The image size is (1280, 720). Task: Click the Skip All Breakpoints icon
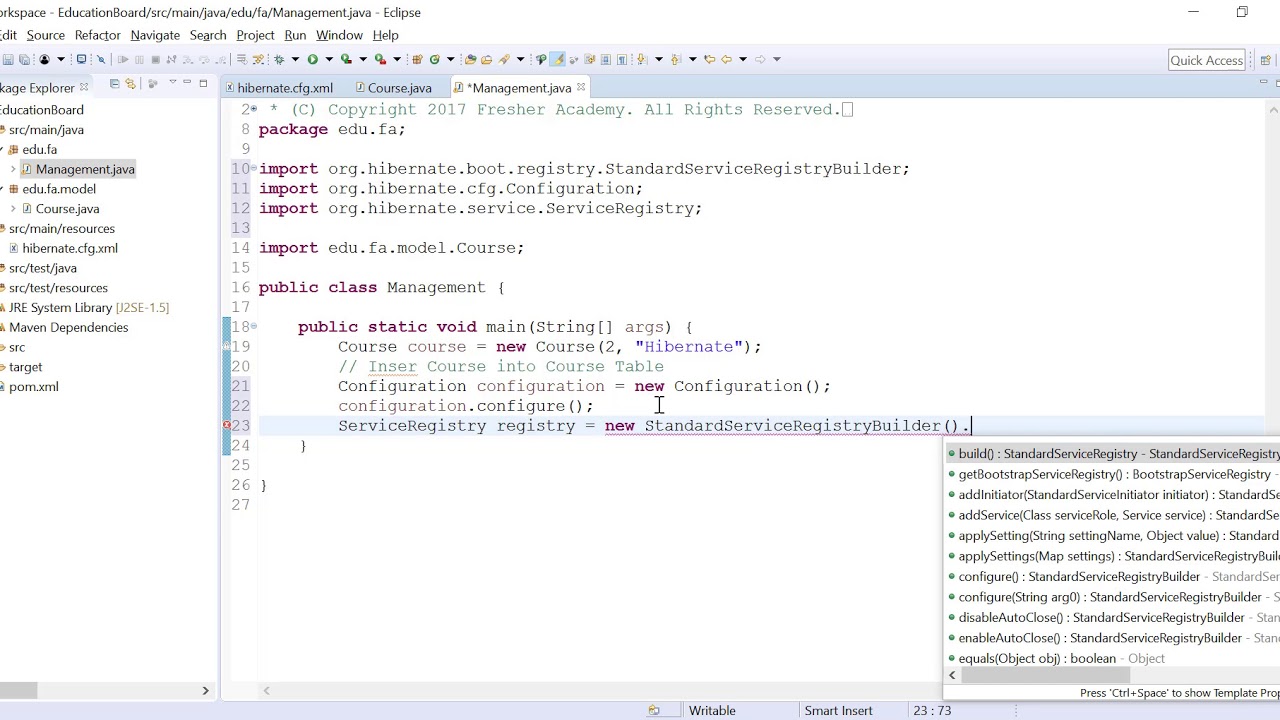pyautogui.click(x=101, y=60)
